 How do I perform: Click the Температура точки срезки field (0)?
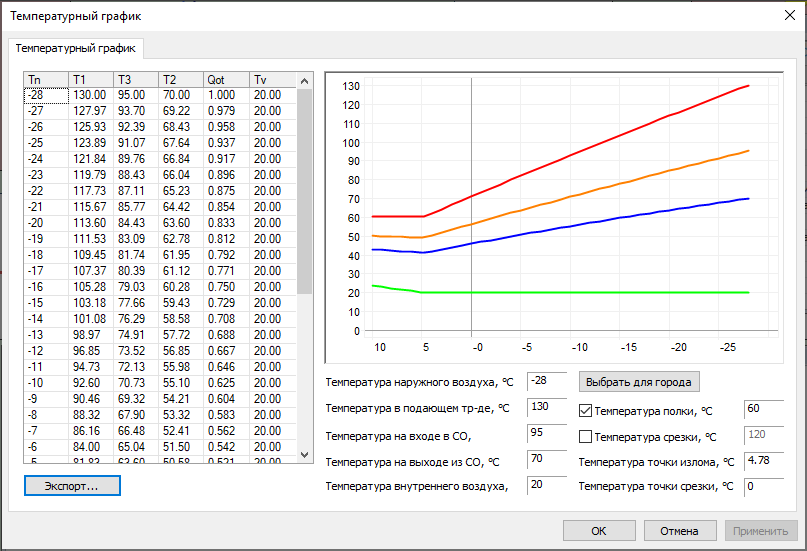tap(763, 486)
